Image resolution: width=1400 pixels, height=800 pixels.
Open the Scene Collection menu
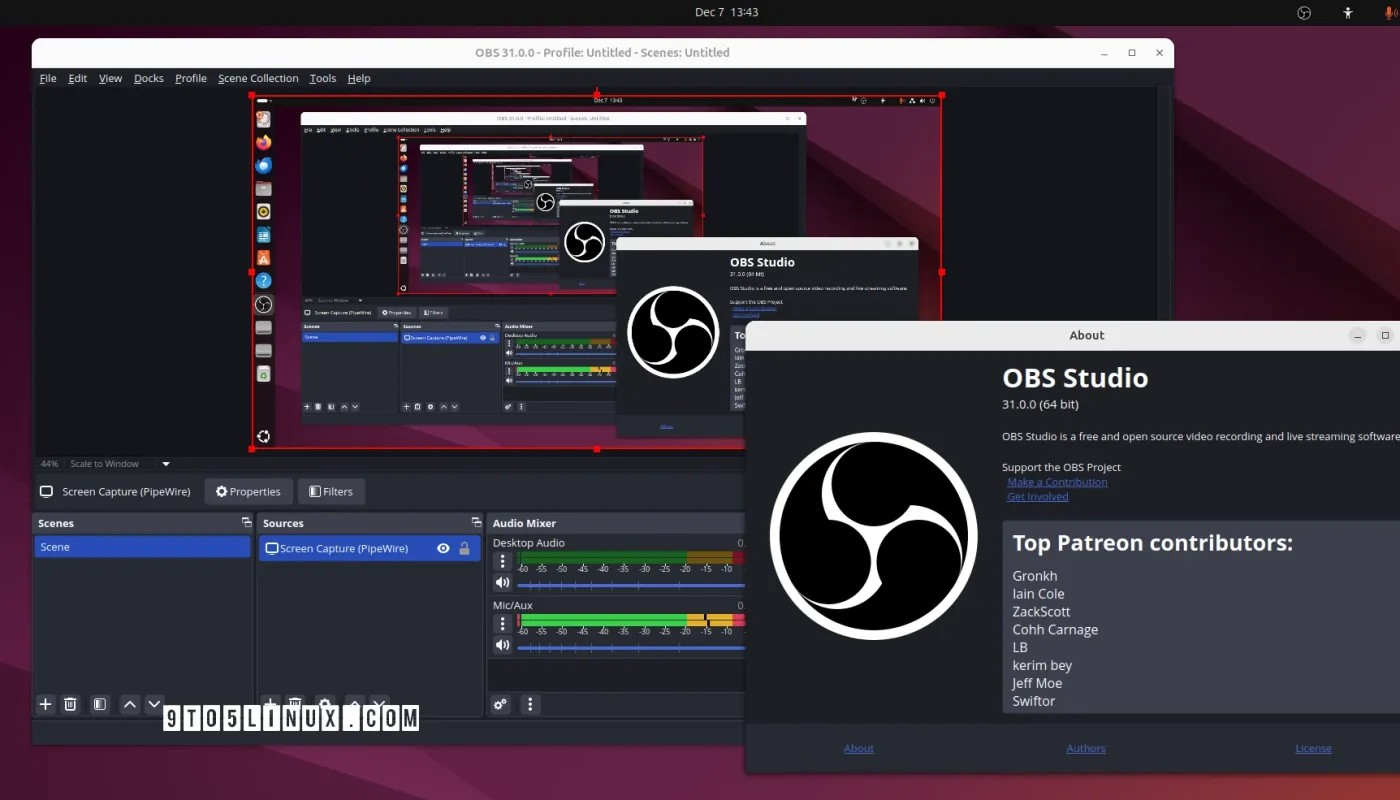[x=258, y=78]
